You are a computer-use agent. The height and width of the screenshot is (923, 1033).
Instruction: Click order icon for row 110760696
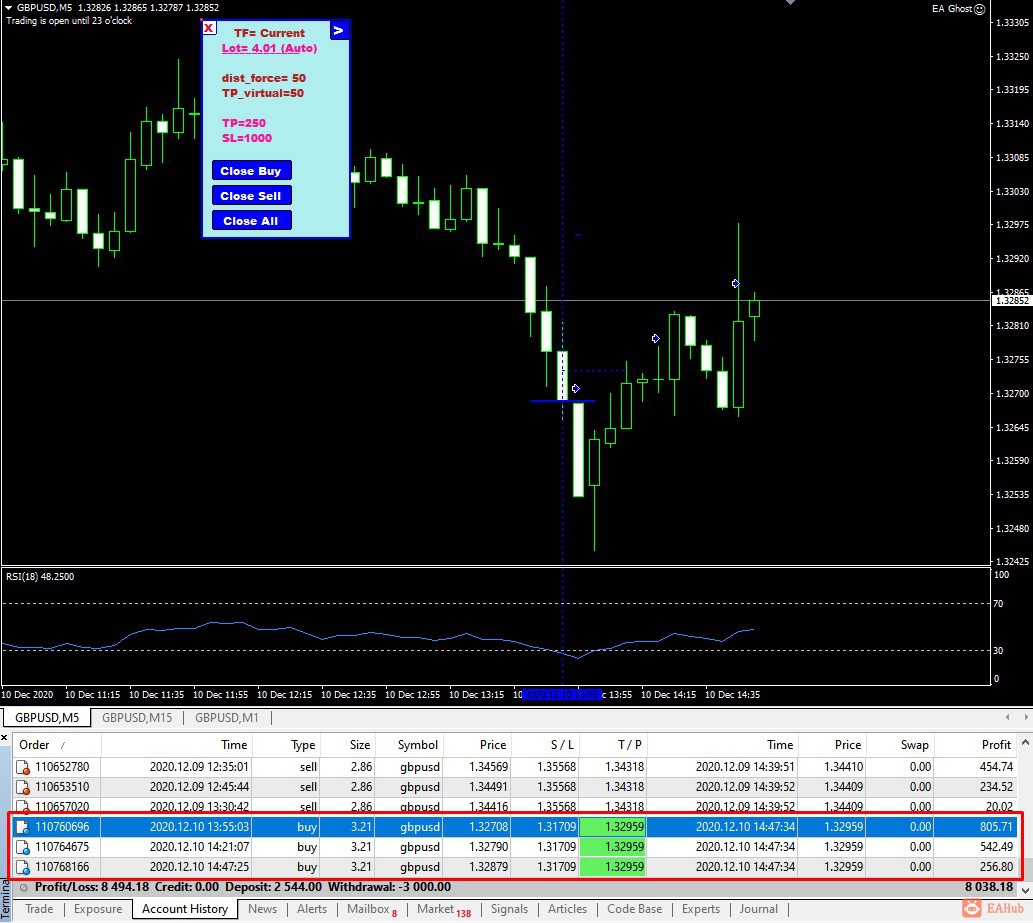[x=23, y=827]
